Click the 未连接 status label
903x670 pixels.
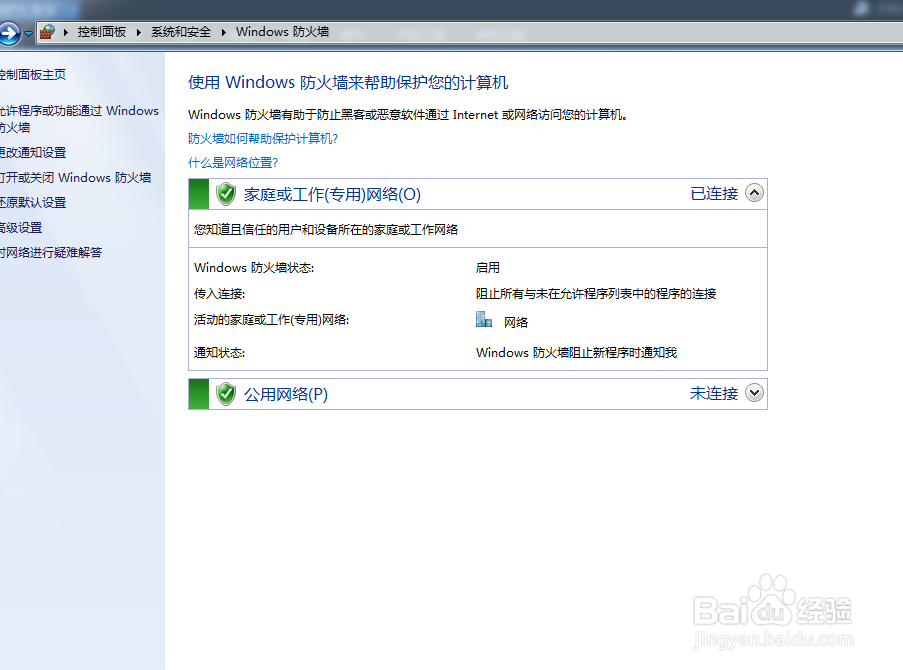coord(714,393)
